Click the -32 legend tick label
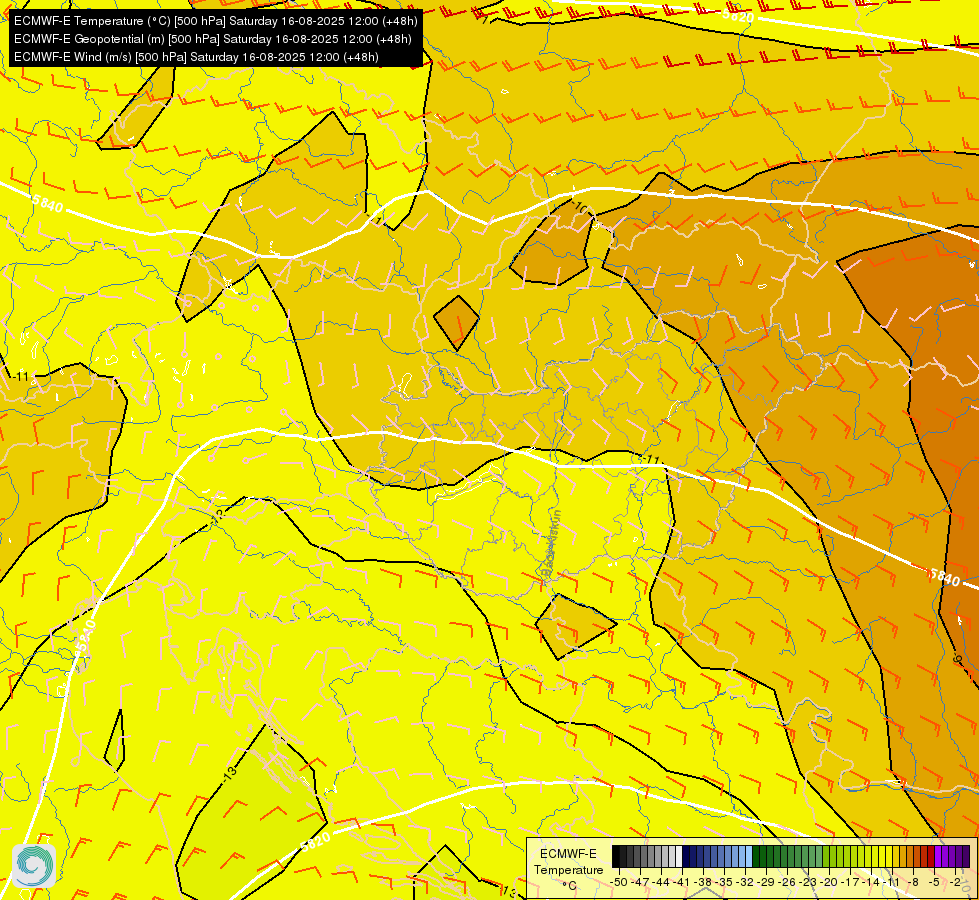 [x=745, y=882]
